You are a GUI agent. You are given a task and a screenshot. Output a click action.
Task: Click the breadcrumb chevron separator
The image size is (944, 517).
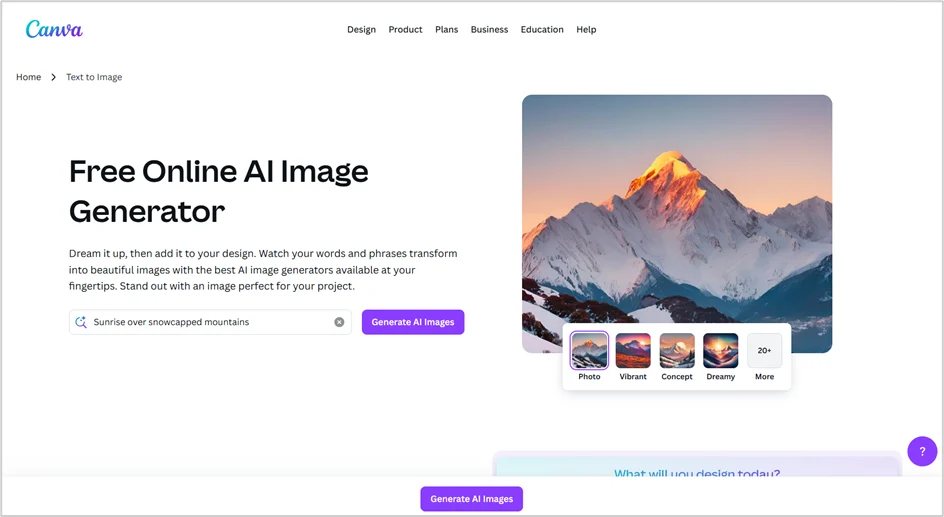[x=54, y=77]
